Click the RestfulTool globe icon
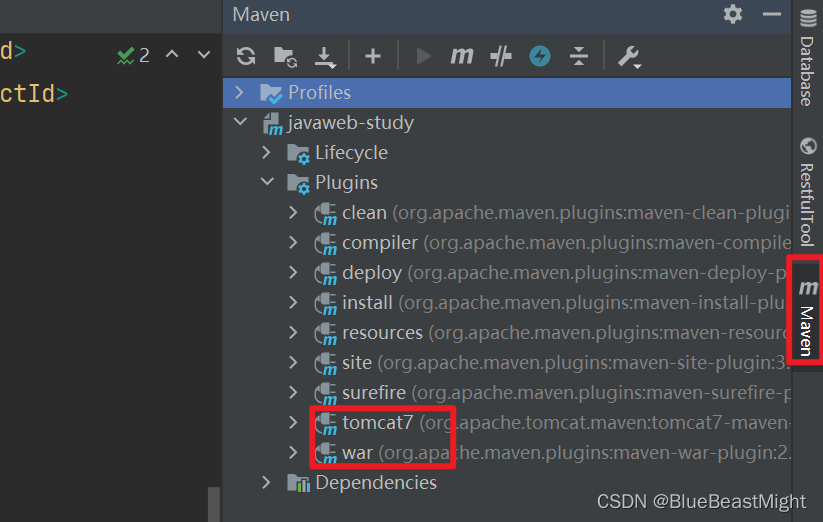This screenshot has width=823, height=522. click(x=808, y=146)
